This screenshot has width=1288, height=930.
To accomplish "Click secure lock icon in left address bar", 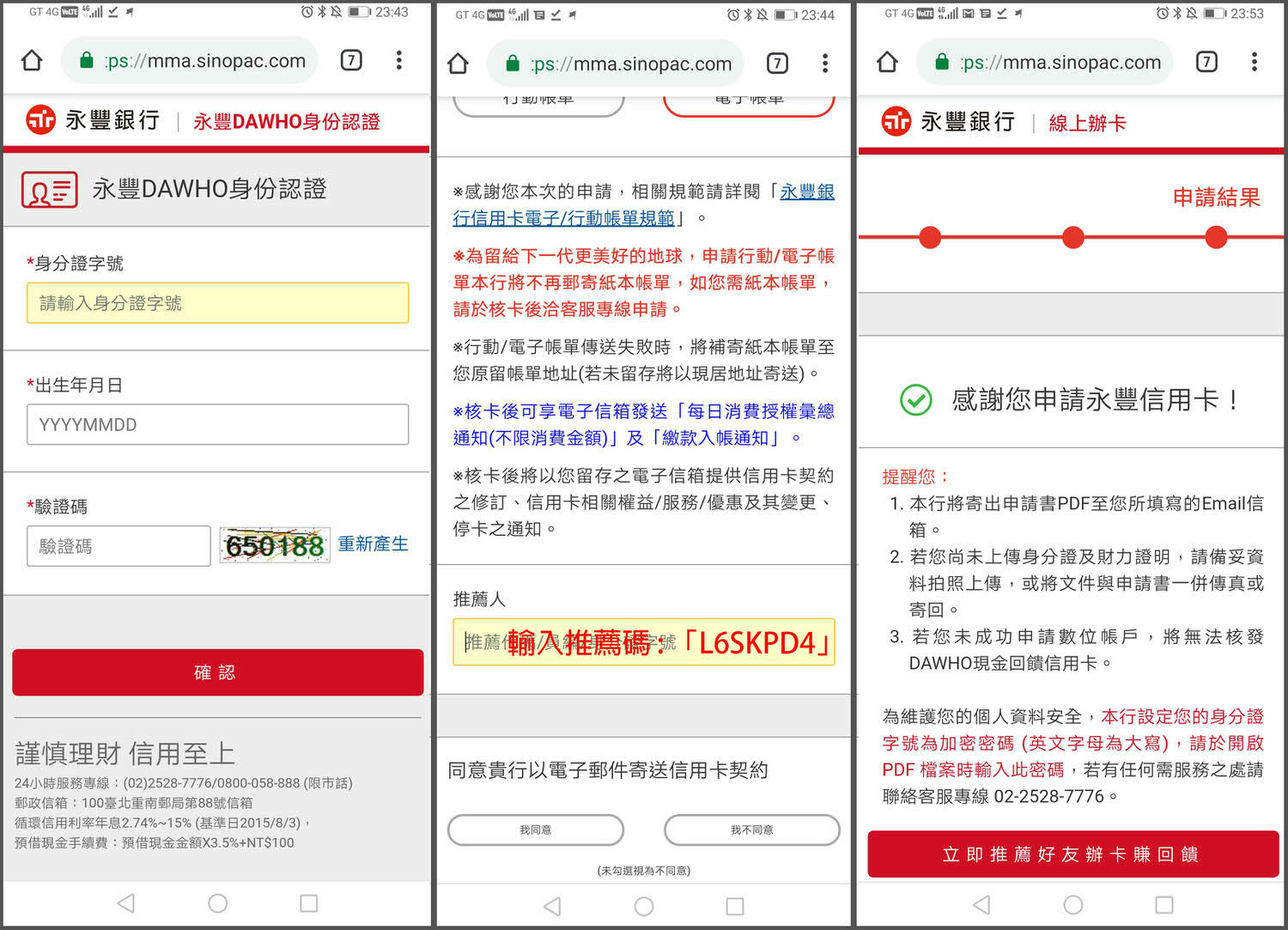I will (x=86, y=60).
